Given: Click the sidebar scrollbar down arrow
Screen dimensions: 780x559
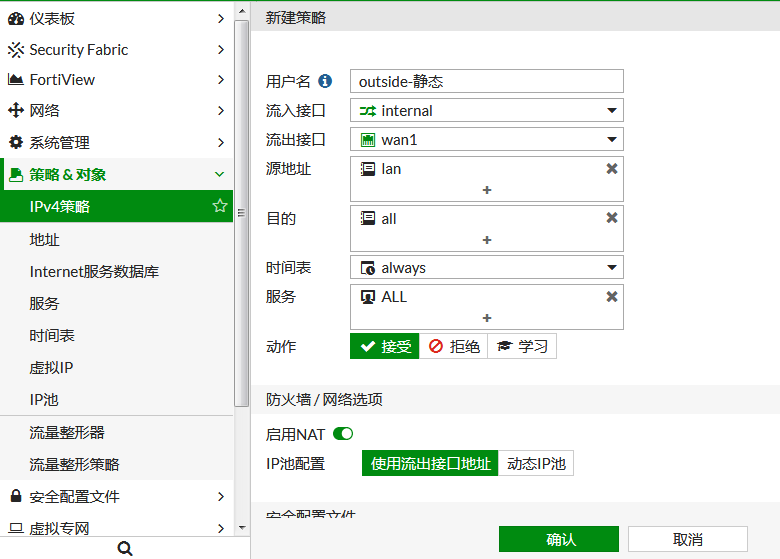Looking at the screenshot, I should 242,528.
